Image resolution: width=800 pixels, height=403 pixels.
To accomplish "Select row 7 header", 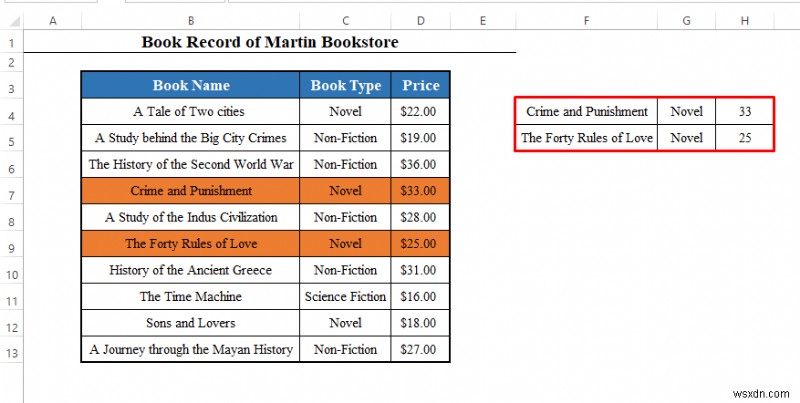I will tap(11, 191).
